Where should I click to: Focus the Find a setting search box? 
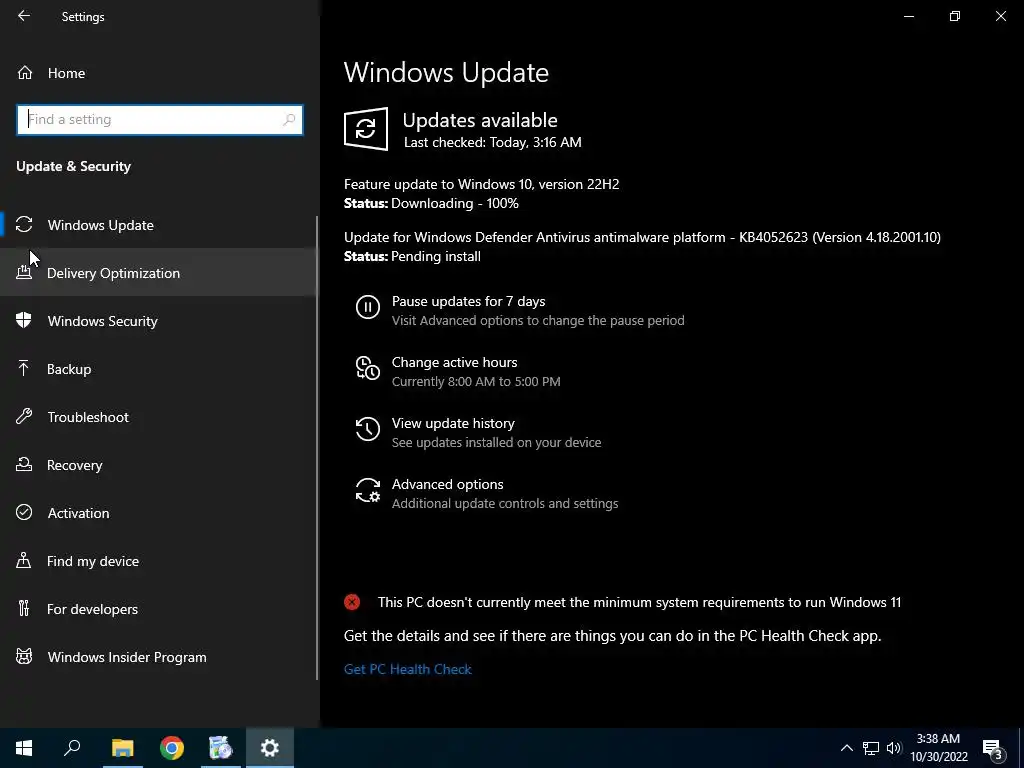click(160, 120)
